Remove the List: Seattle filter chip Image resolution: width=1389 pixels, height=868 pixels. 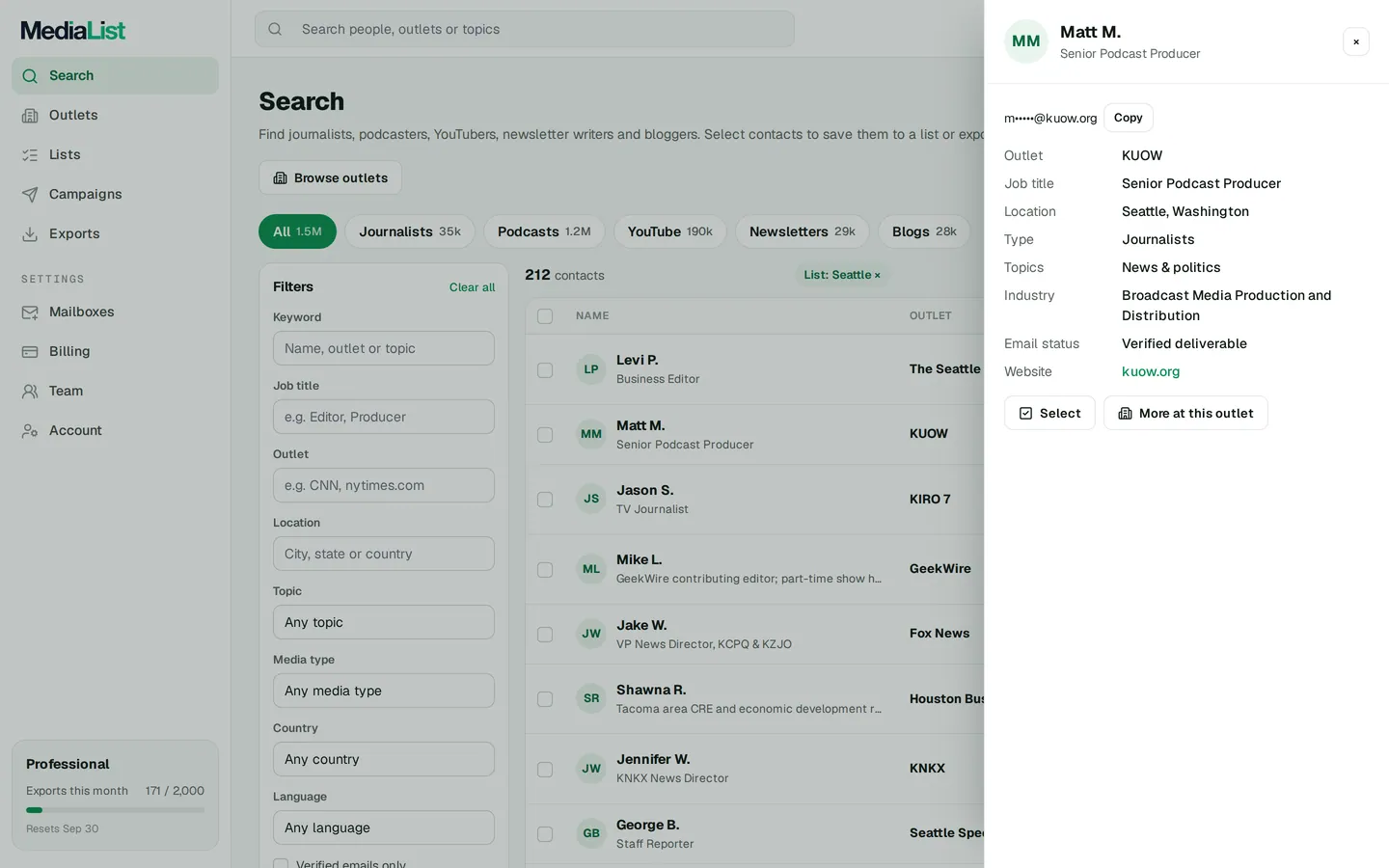[x=877, y=276]
